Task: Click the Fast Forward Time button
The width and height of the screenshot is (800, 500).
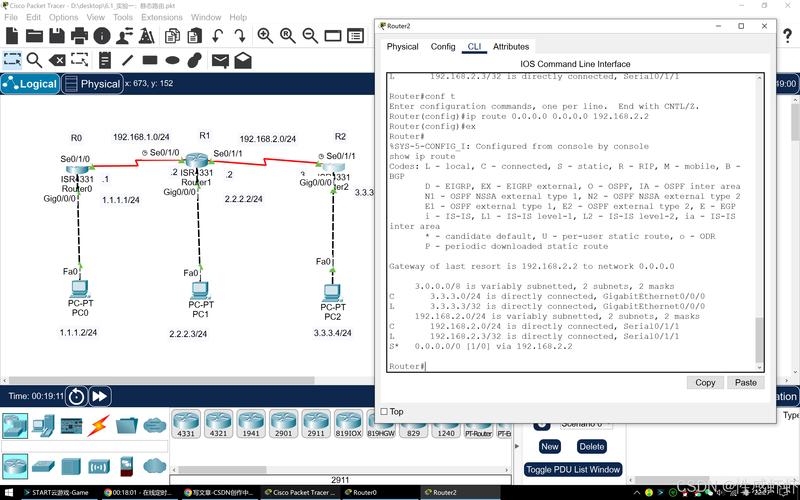Action: (x=100, y=396)
